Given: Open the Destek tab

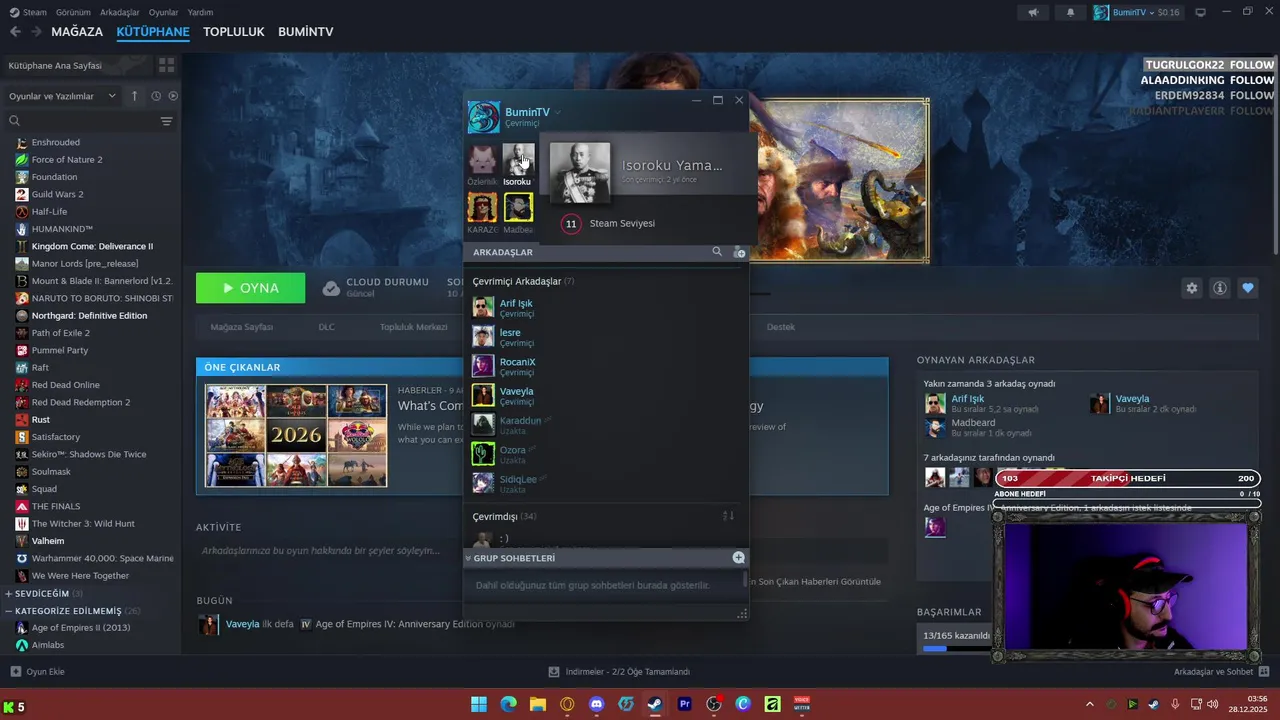Looking at the screenshot, I should click(x=781, y=327).
